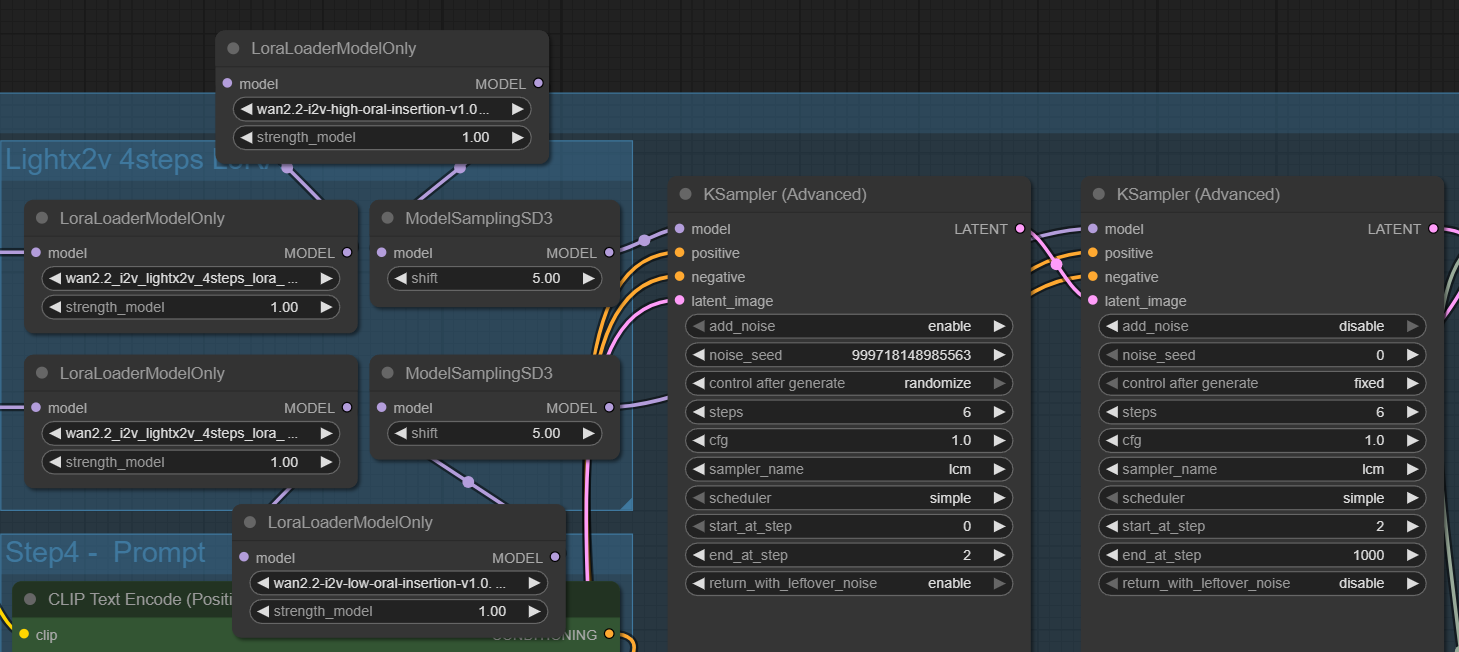Increase shift on the lower ModelSamplingSD3 with right arrow

click(x=588, y=433)
